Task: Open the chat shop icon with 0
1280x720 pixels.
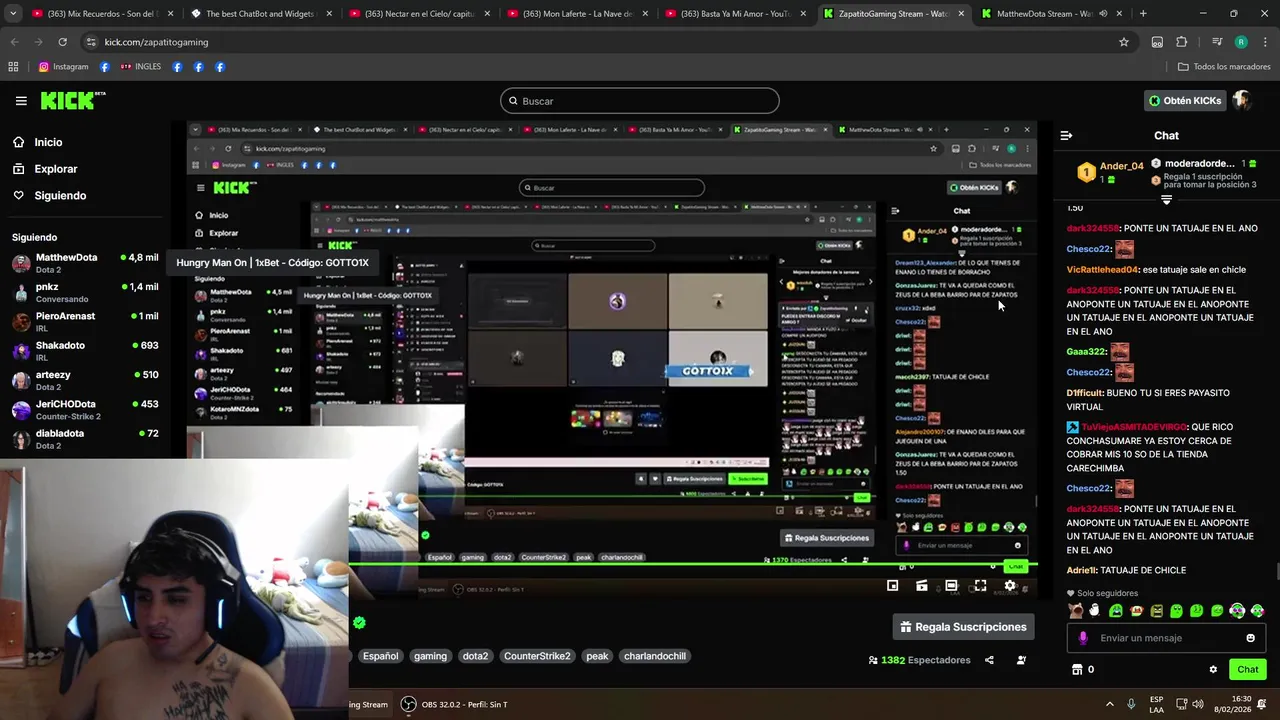Action: pyautogui.click(x=1084, y=670)
